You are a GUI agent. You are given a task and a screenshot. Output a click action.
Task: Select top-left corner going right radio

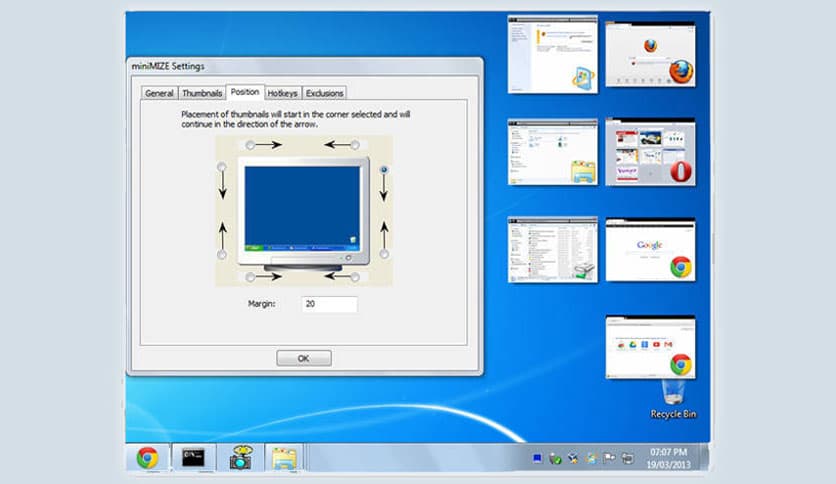pyautogui.click(x=250, y=144)
